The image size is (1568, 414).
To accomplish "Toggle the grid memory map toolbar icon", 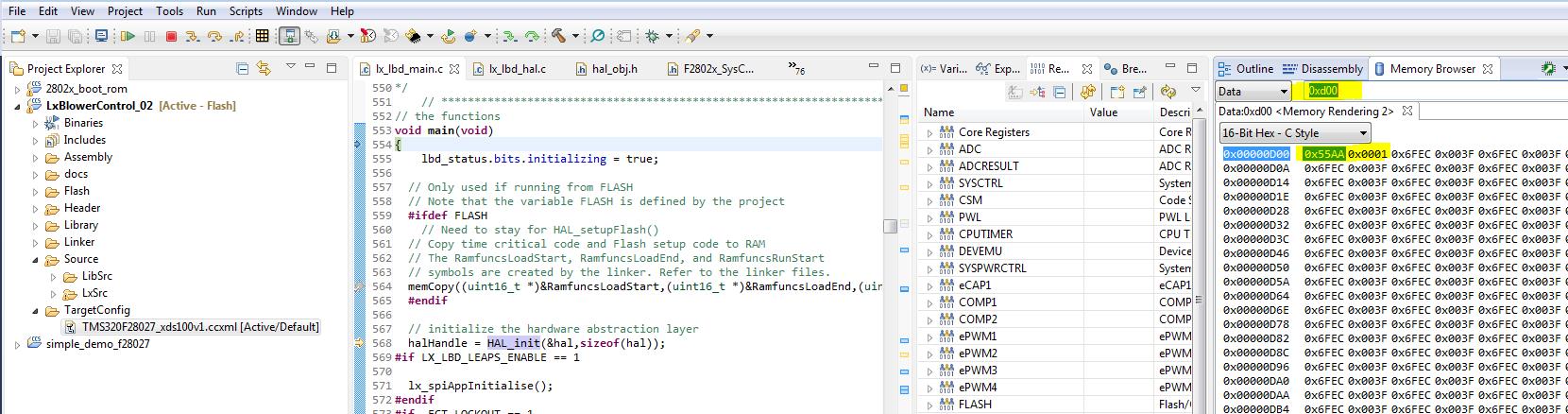I will (263, 36).
